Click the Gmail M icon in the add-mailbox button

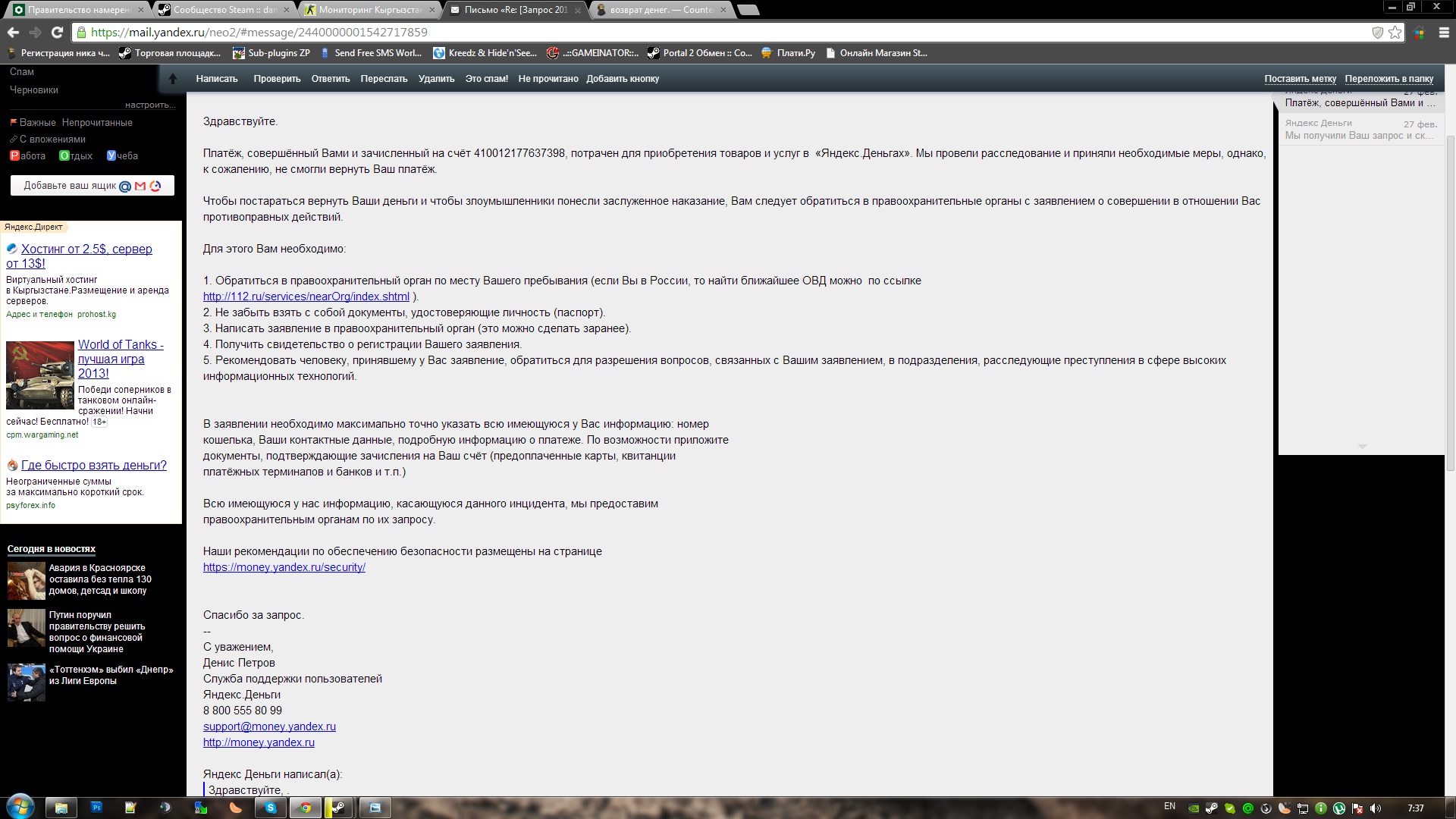click(140, 186)
